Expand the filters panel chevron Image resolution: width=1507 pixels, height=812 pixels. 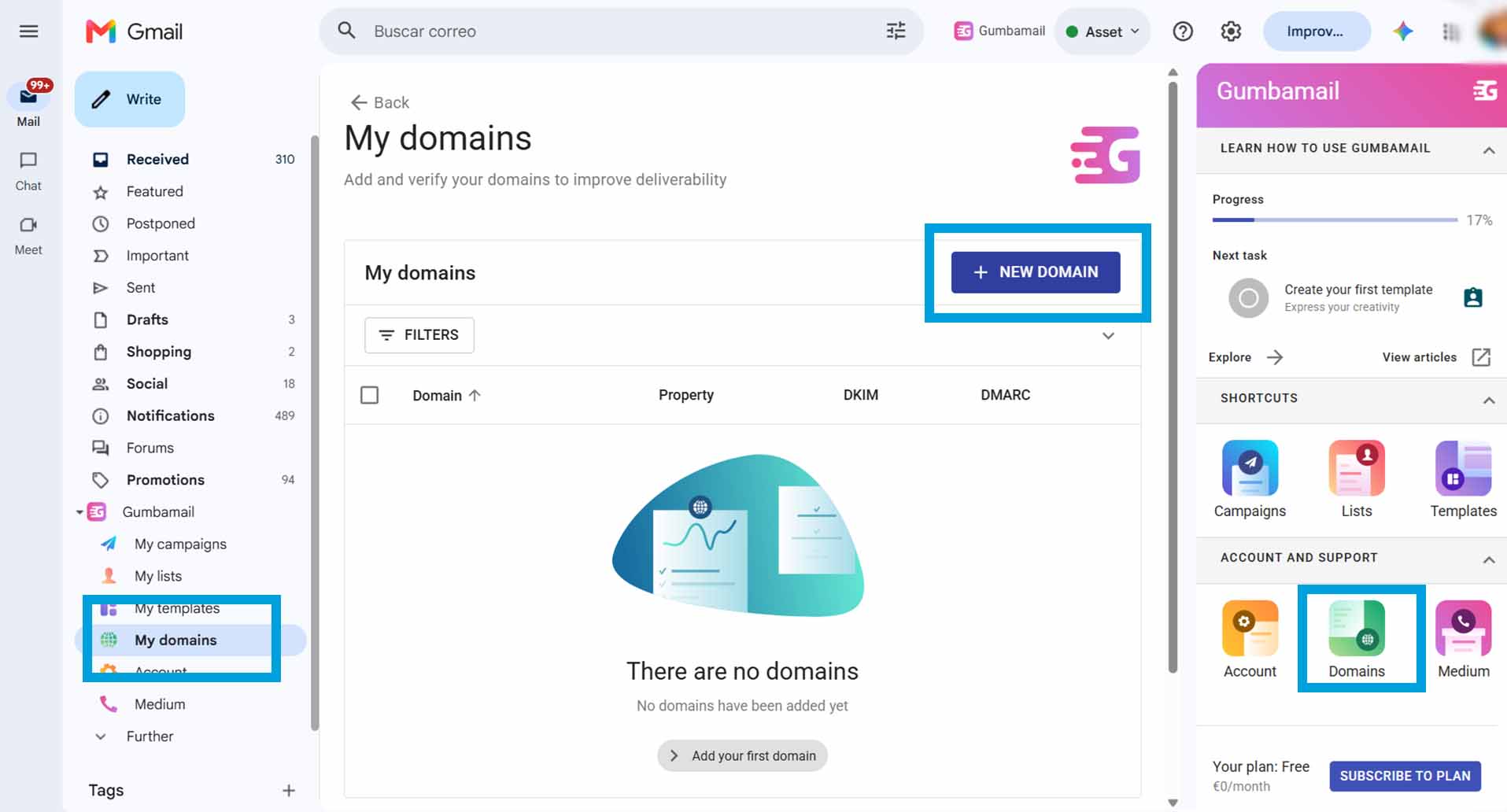pos(1108,336)
